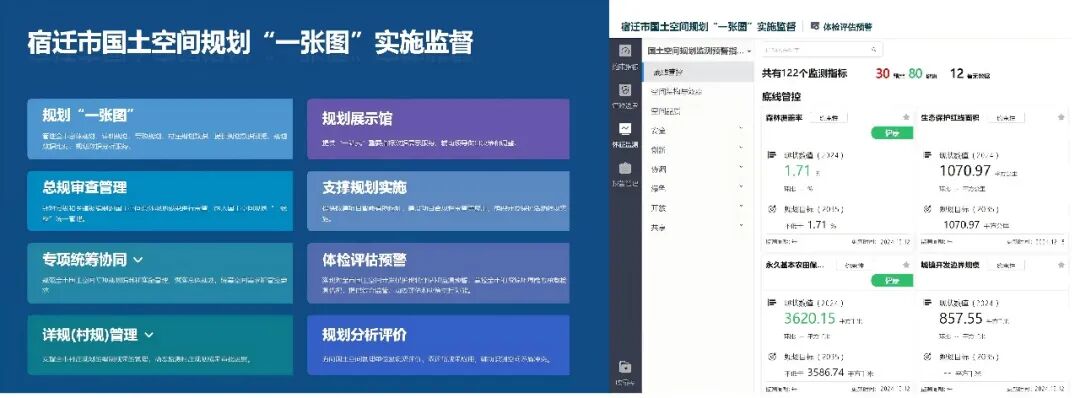Screen dimensions: 1080x398
Task: Open second dark-sidebar icon below the gauge
Action: point(625,90)
